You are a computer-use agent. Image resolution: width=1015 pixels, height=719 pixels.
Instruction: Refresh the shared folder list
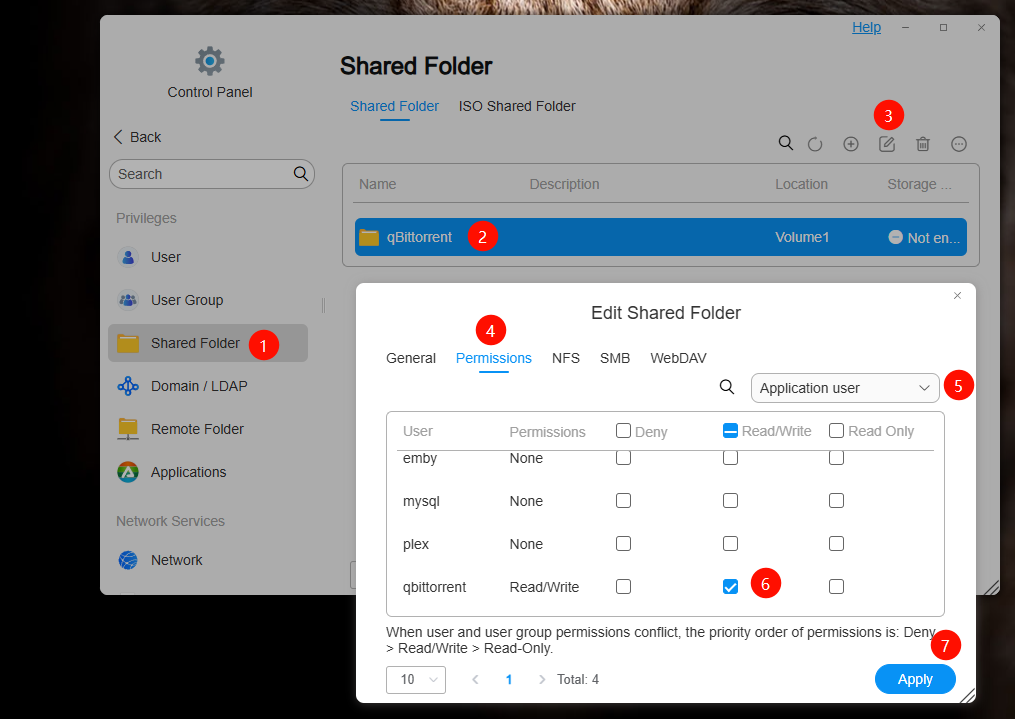[x=815, y=144]
